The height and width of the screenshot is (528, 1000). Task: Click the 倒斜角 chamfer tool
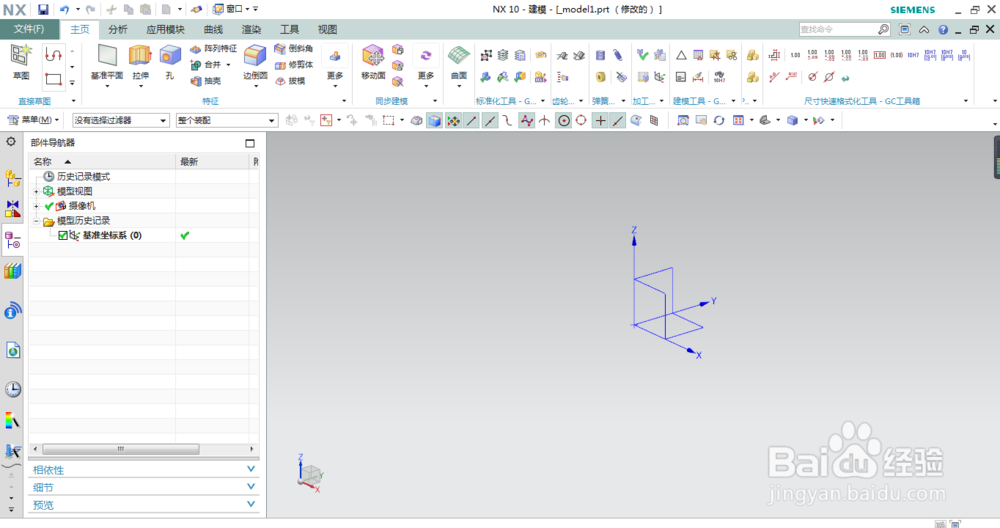pyautogui.click(x=293, y=48)
